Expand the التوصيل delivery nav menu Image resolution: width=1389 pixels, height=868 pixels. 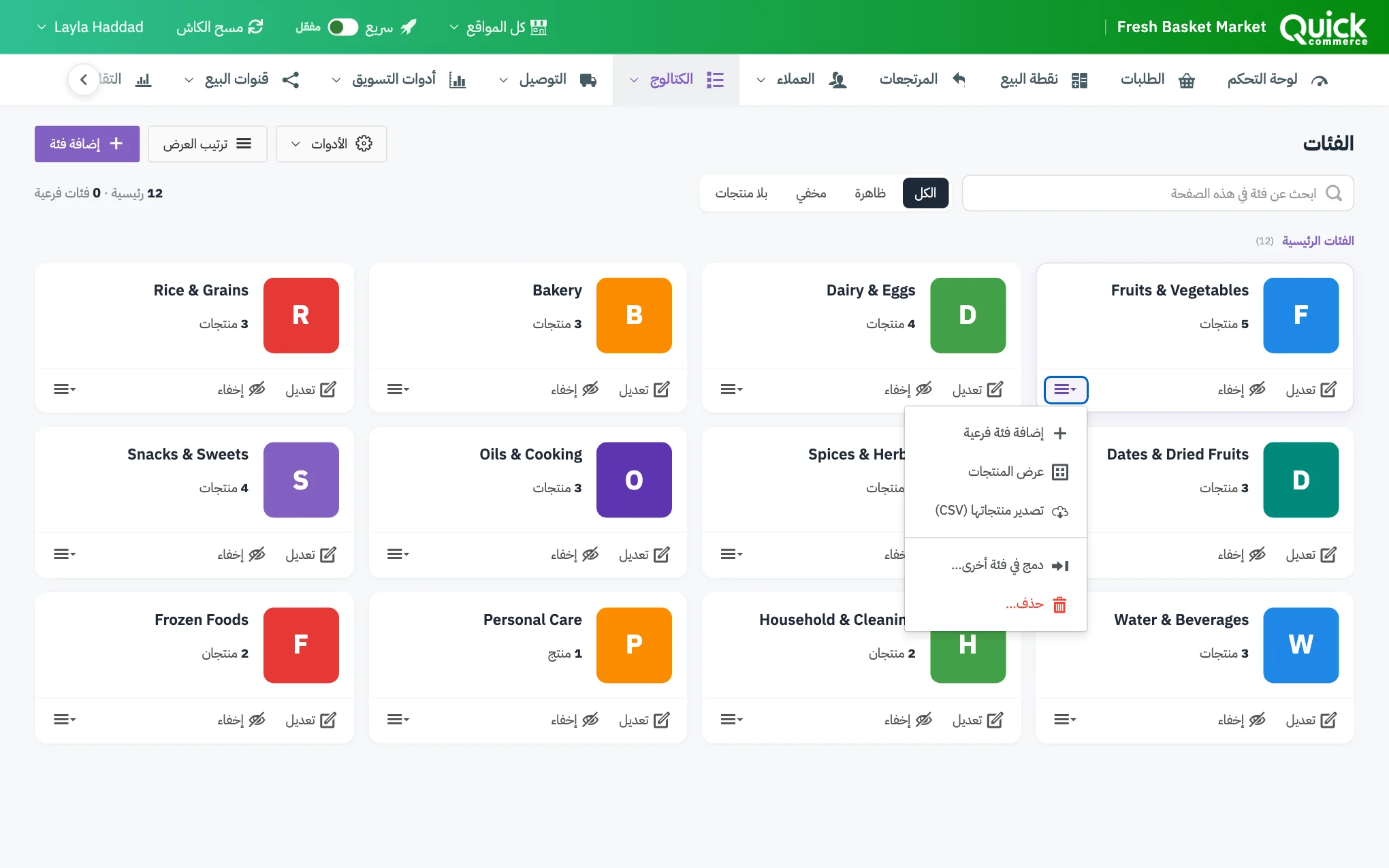point(548,80)
